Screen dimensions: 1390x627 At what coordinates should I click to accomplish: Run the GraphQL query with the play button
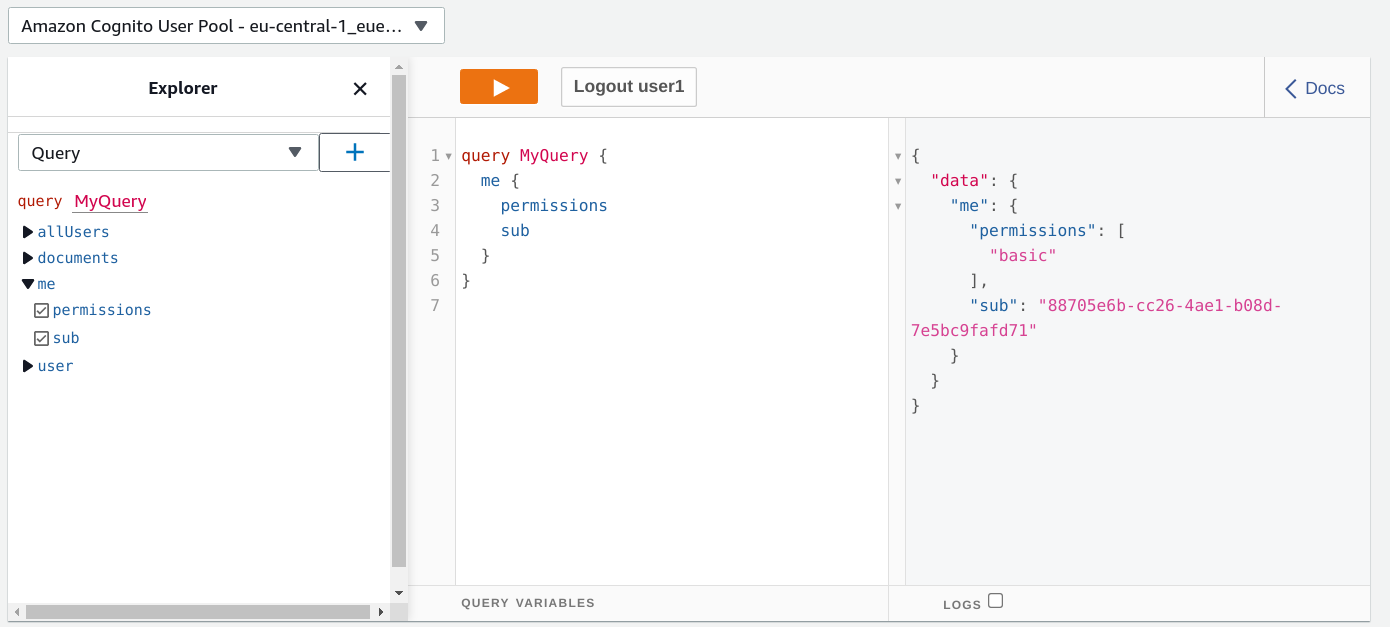coord(498,86)
